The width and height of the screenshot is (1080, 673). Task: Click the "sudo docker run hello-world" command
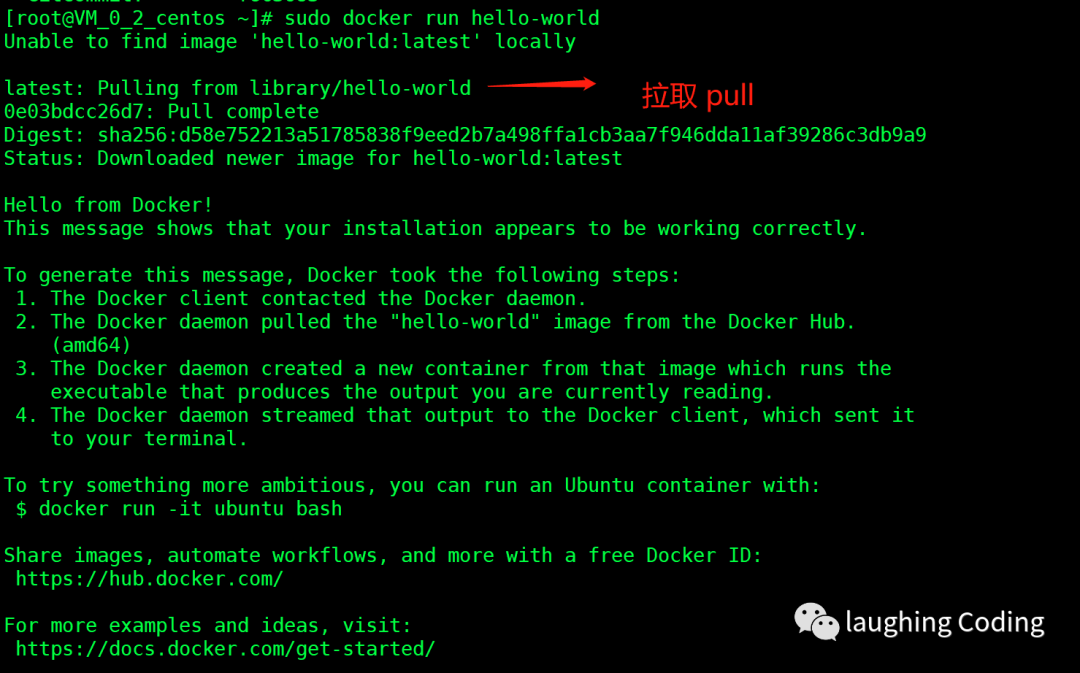click(x=442, y=18)
